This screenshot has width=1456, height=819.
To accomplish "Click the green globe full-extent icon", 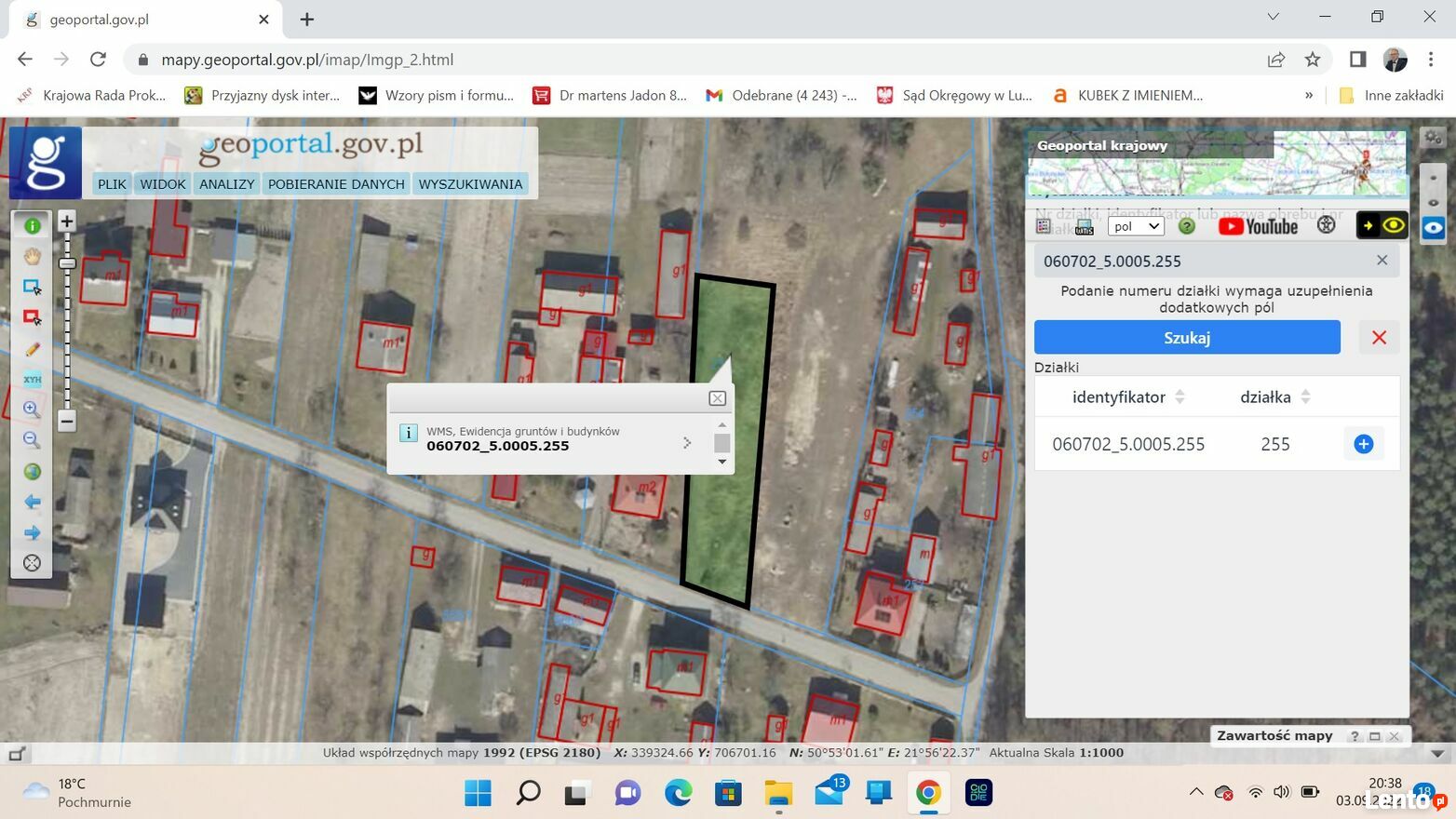I will point(33,471).
